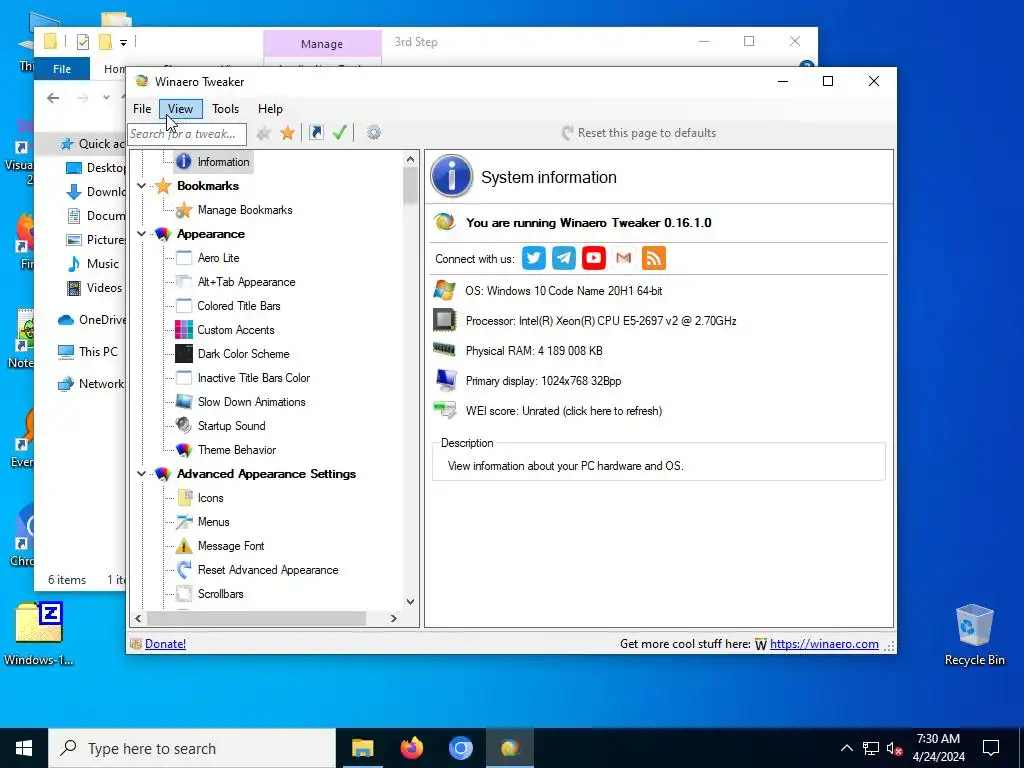1024x768 pixels.
Task: Select Theme Behavior in the tree
Action: (236, 450)
